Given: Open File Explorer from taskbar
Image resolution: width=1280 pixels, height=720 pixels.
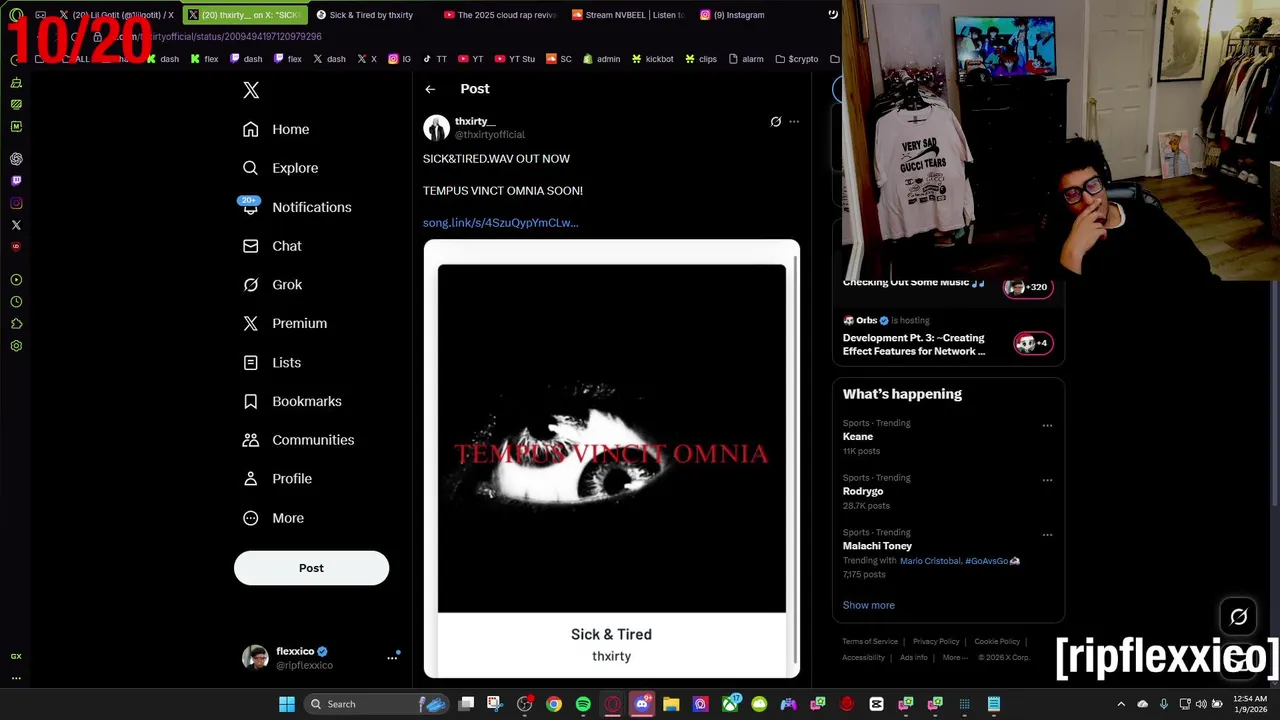Looking at the screenshot, I should tap(671, 704).
